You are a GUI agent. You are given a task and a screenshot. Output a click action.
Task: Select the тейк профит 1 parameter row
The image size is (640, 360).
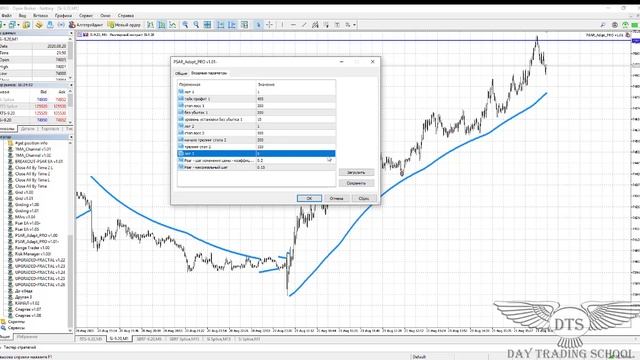(256, 99)
